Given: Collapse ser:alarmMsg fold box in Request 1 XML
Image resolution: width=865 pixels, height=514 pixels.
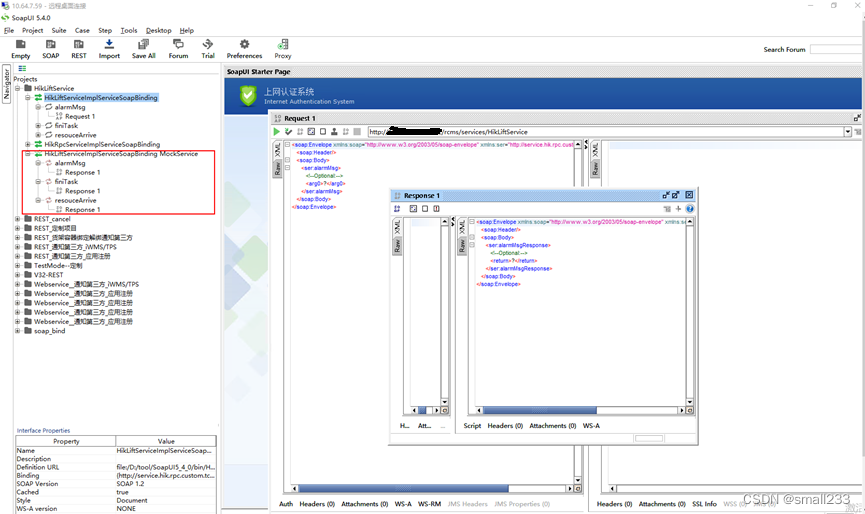Looking at the screenshot, I should click(x=287, y=168).
